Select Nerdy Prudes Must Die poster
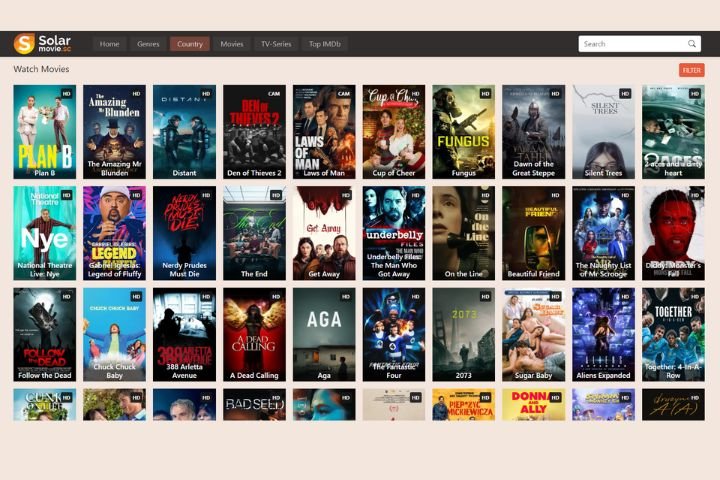 coord(184,233)
